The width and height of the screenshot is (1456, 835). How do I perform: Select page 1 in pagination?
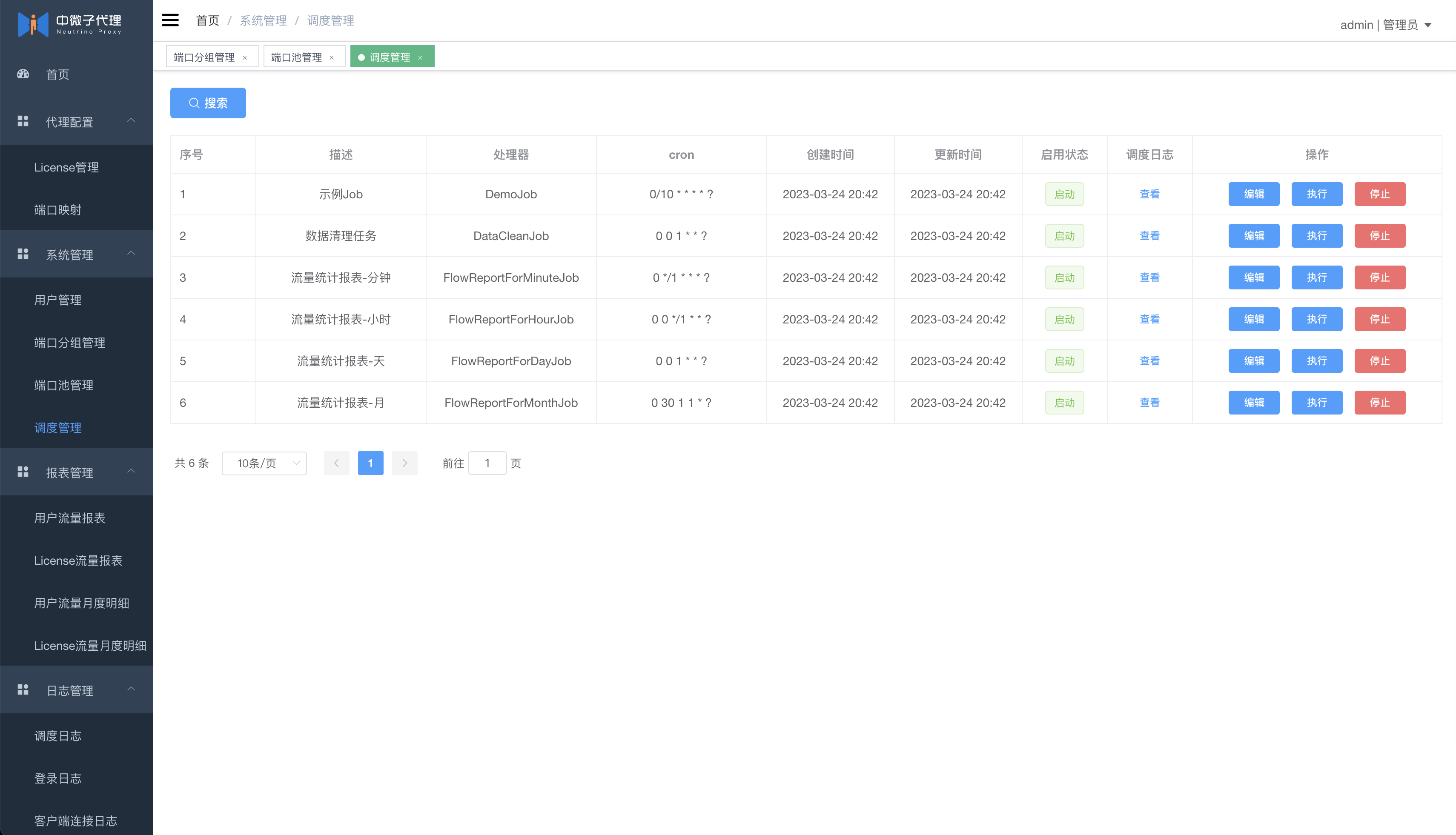(370, 463)
